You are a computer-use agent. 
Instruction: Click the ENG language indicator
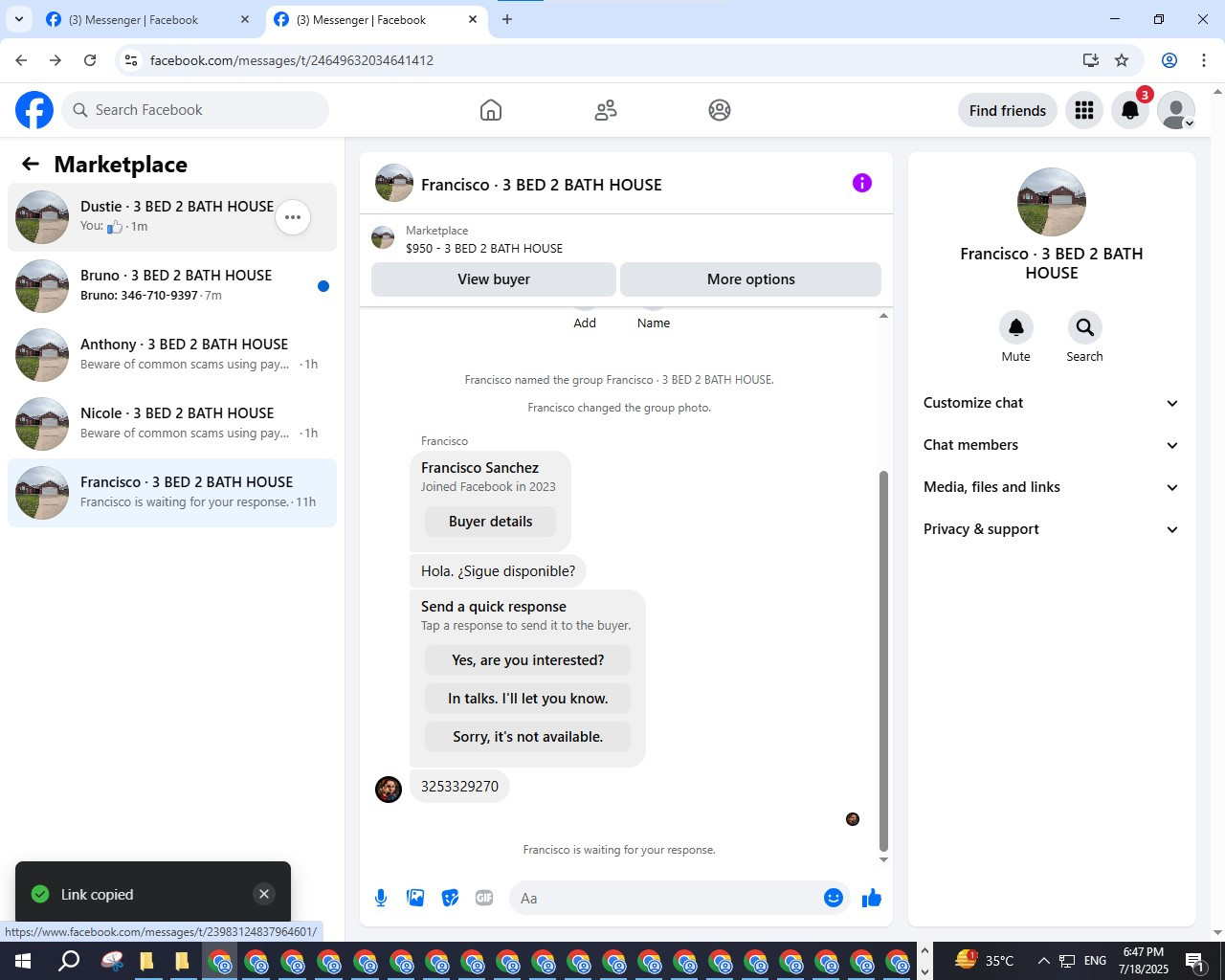[x=1096, y=961]
